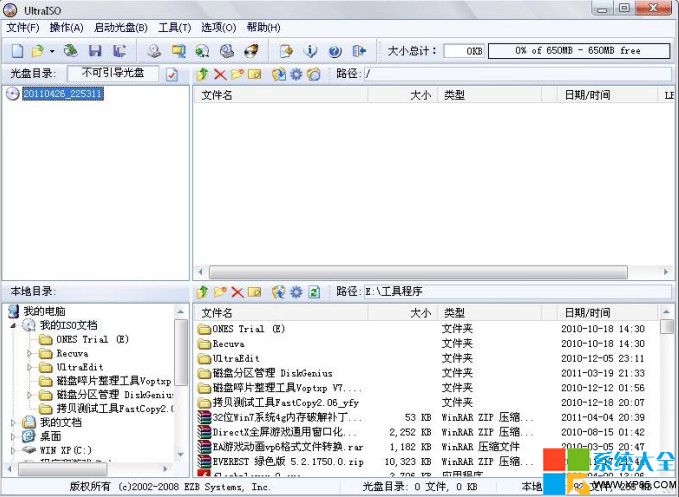Go up one folder in the ISO pane
This screenshot has width=679, height=497.
click(x=203, y=74)
